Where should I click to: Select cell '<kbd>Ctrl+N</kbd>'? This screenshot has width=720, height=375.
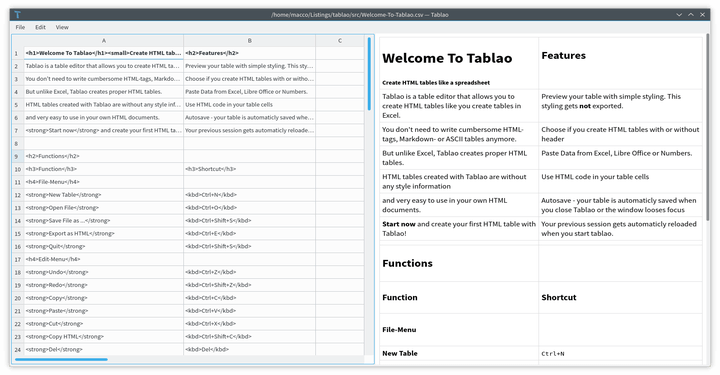click(x=249, y=195)
